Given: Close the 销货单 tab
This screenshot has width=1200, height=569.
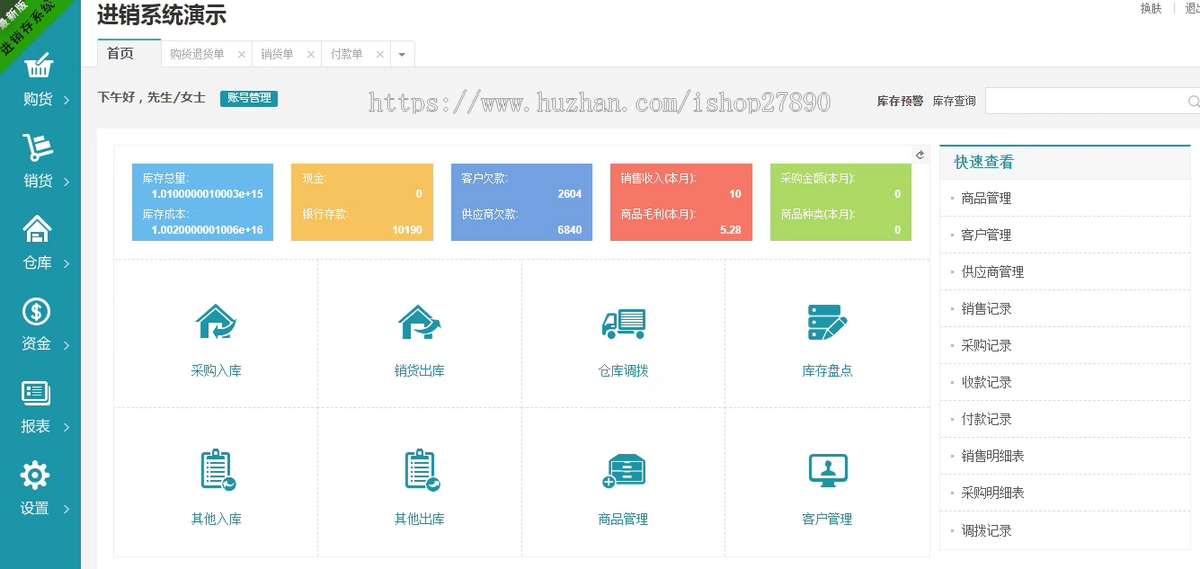Looking at the screenshot, I should coord(311,55).
